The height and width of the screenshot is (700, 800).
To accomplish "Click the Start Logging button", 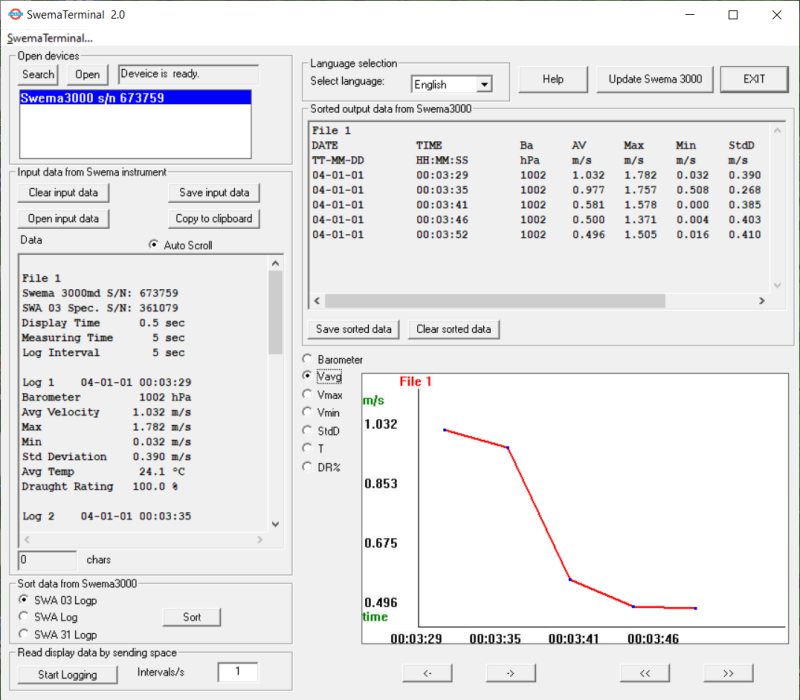I will pos(67,674).
